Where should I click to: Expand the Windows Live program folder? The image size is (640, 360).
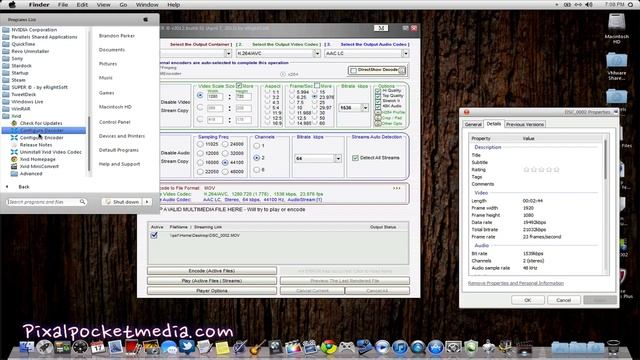[22, 102]
